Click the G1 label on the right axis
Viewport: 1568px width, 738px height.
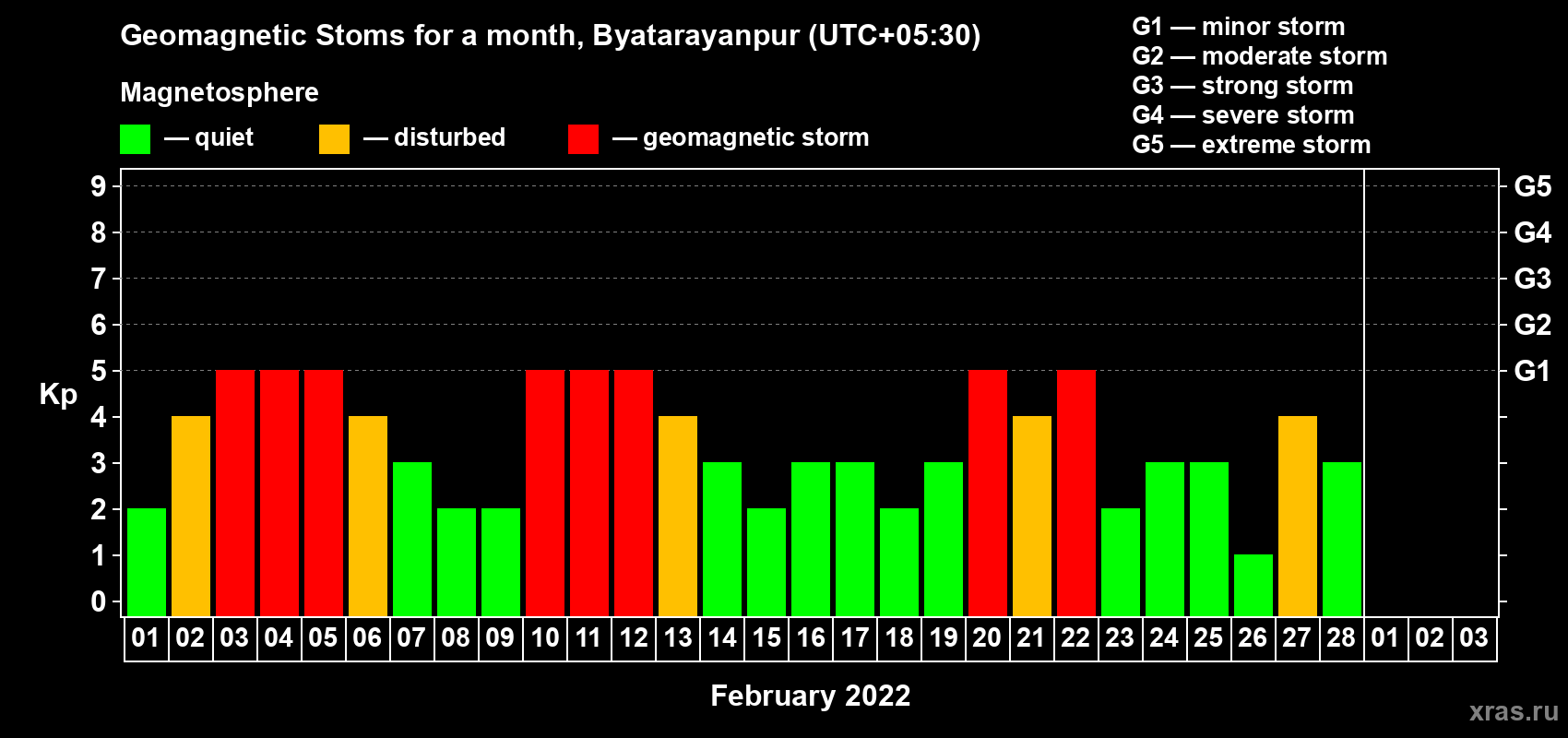pos(1533,371)
